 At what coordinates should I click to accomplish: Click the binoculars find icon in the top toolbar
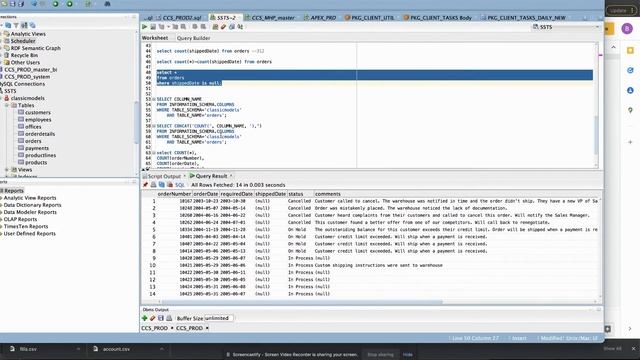click(107, 4)
